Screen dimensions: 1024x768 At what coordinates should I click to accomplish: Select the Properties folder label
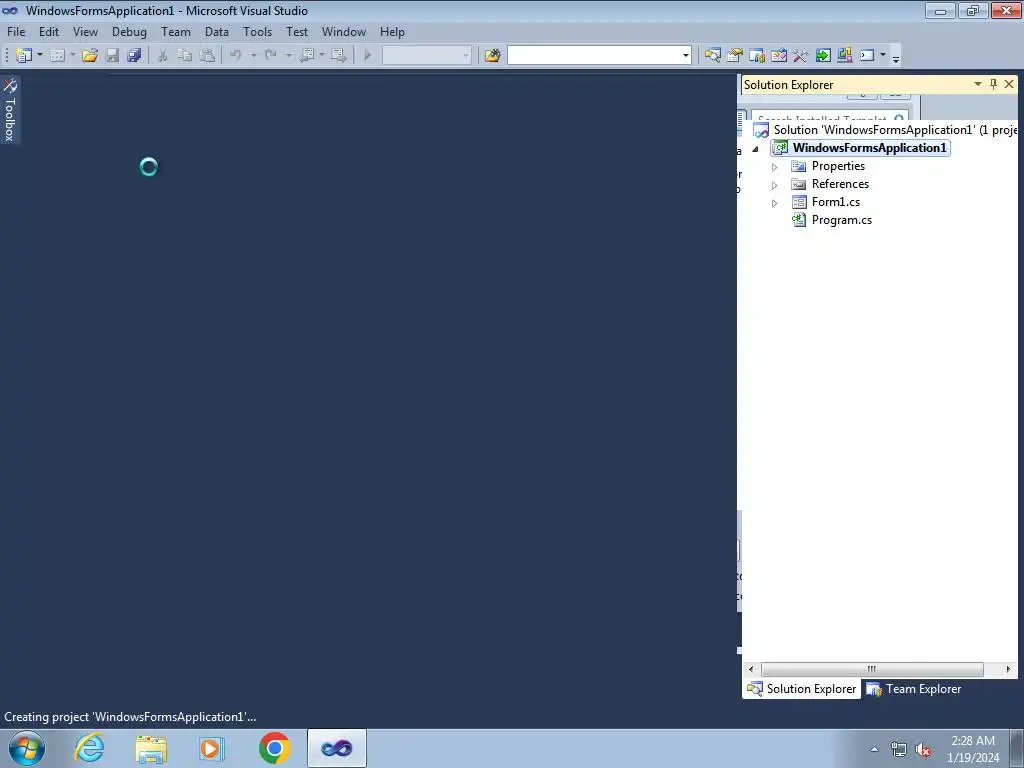point(839,167)
